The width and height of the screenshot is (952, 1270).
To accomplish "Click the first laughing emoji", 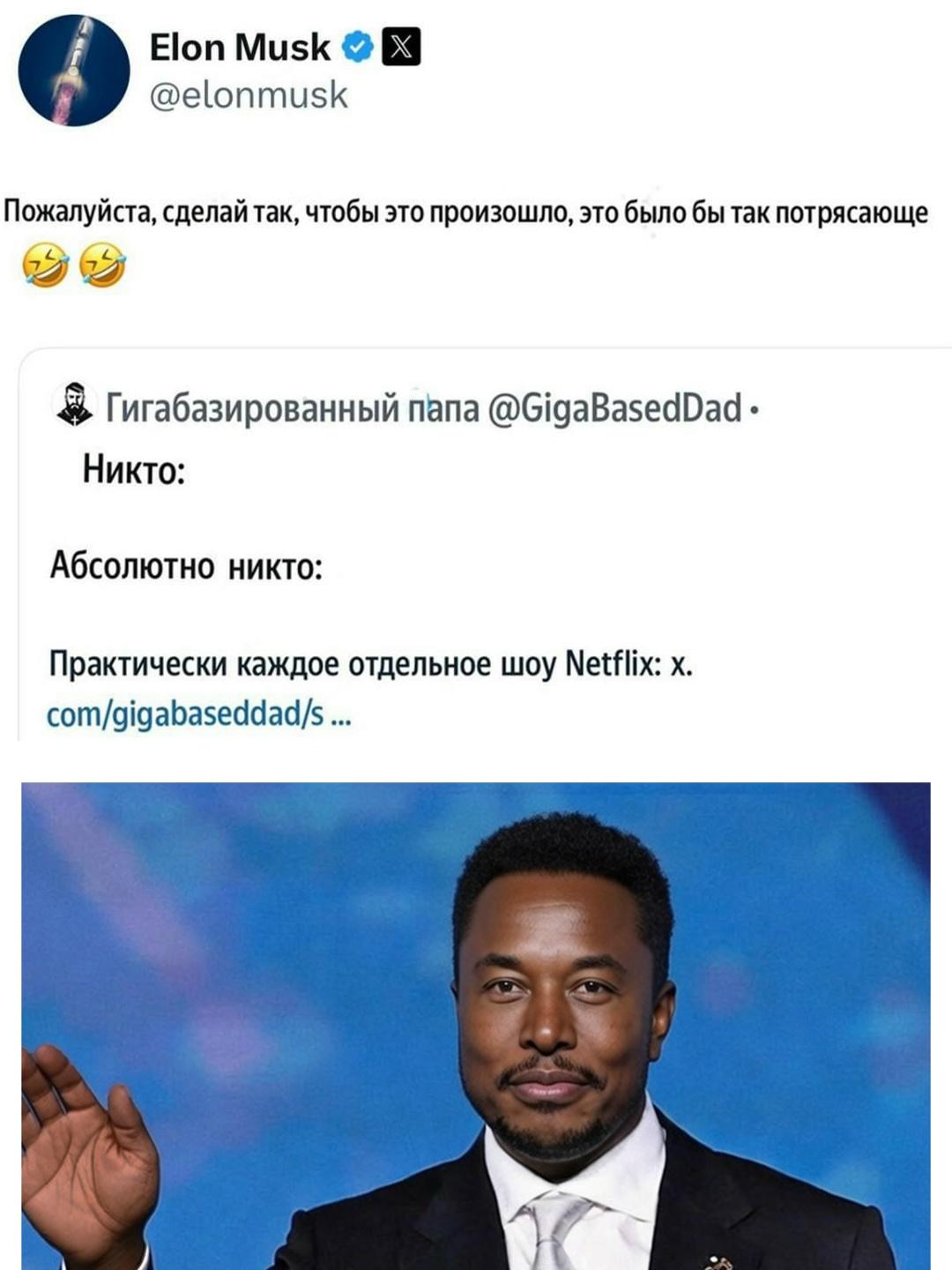I will (x=46, y=266).
